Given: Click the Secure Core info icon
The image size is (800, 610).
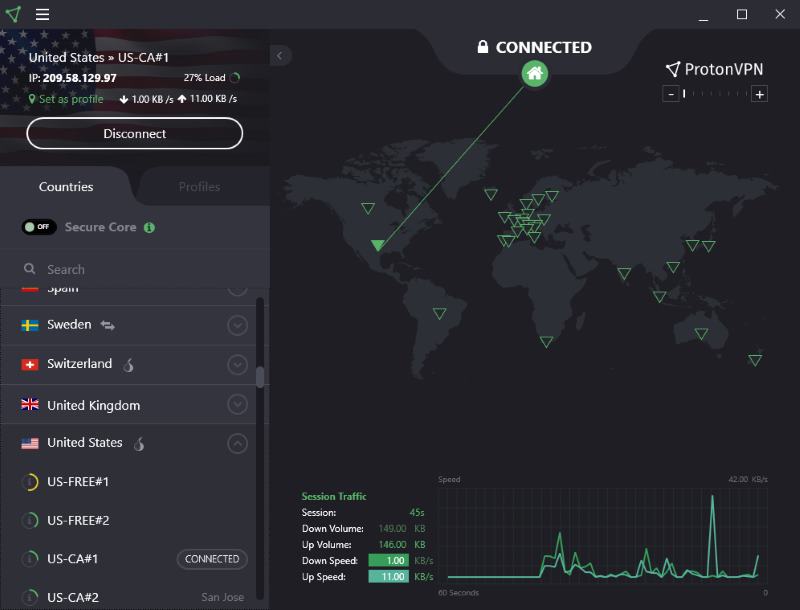Looking at the screenshot, I should click(x=149, y=227).
